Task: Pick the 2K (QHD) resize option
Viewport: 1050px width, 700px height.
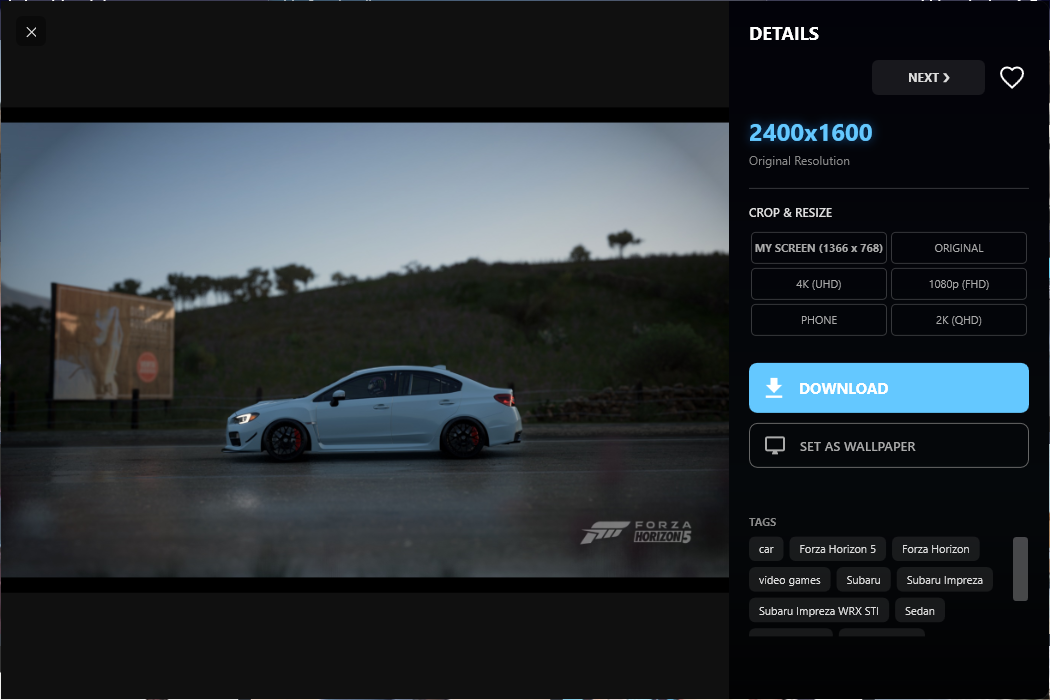Action: coord(958,320)
